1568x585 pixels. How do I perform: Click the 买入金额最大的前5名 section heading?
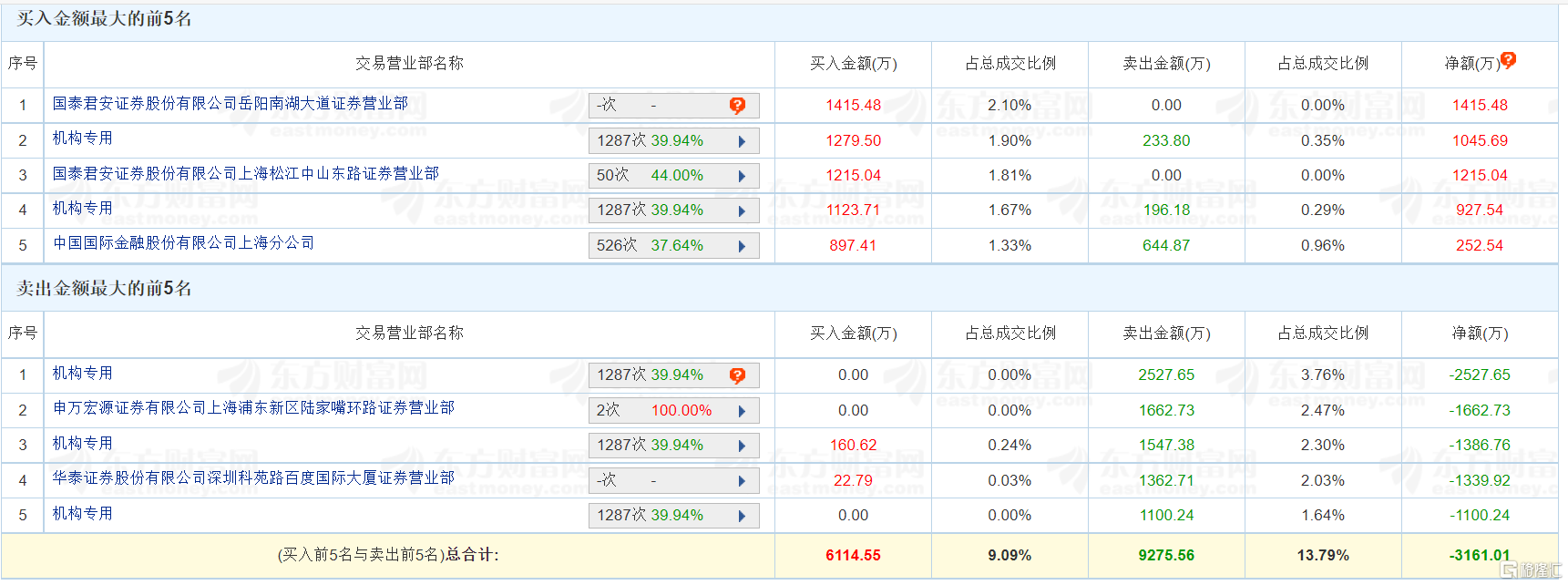[x=104, y=19]
